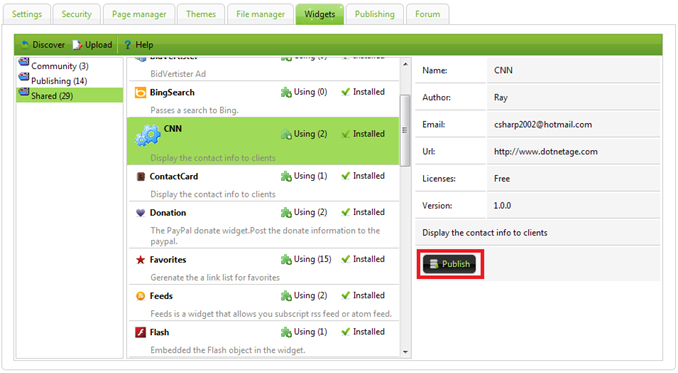Click the BingSearch Using (0) puzzle icon
This screenshot has width=678, height=373.
[x=286, y=92]
